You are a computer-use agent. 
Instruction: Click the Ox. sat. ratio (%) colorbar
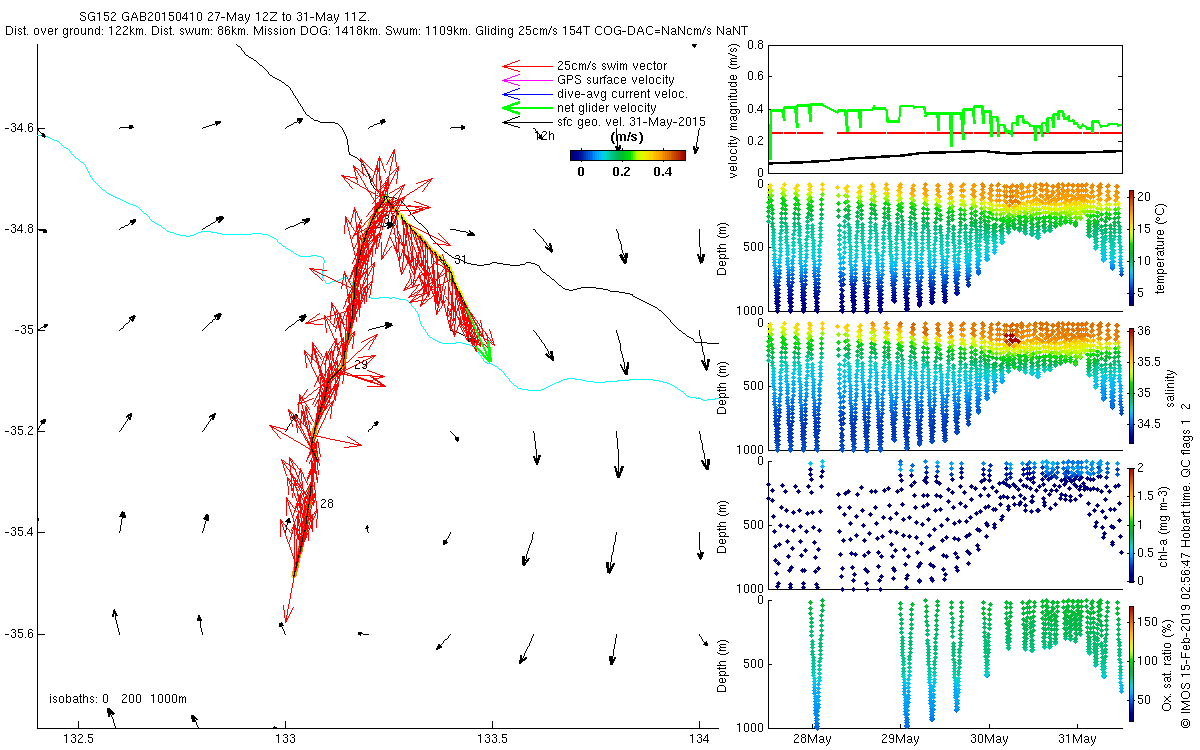coord(1131,663)
